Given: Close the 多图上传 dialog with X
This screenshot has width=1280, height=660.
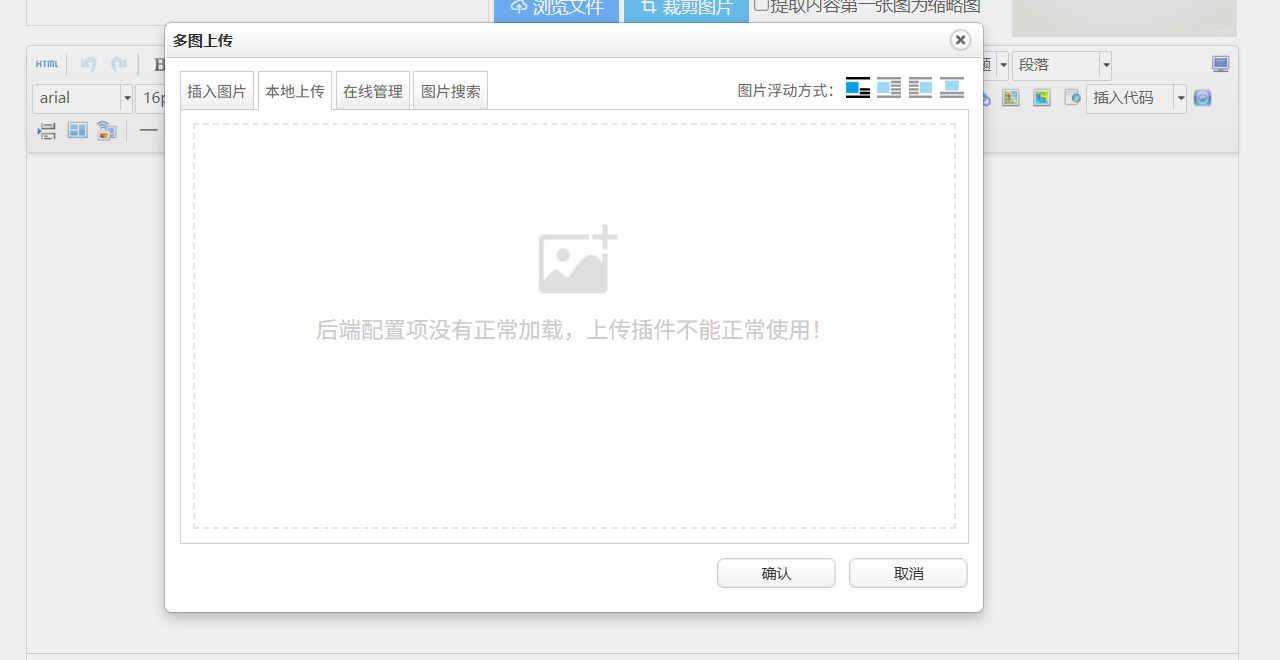Looking at the screenshot, I should [x=960, y=40].
